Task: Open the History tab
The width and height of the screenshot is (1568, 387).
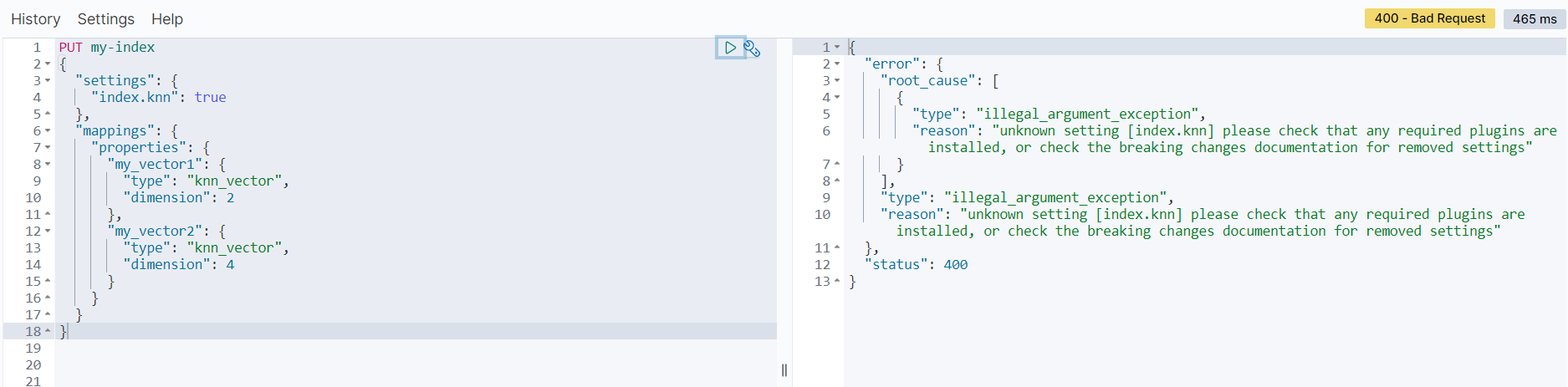Action: click(35, 19)
